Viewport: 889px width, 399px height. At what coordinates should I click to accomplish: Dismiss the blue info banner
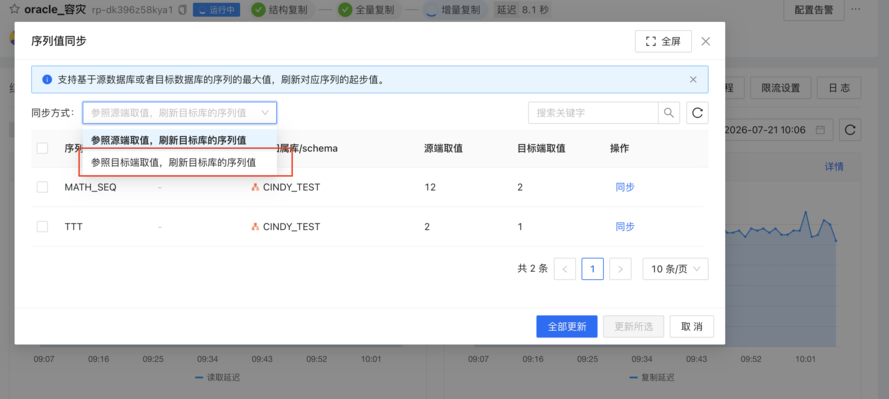click(693, 79)
